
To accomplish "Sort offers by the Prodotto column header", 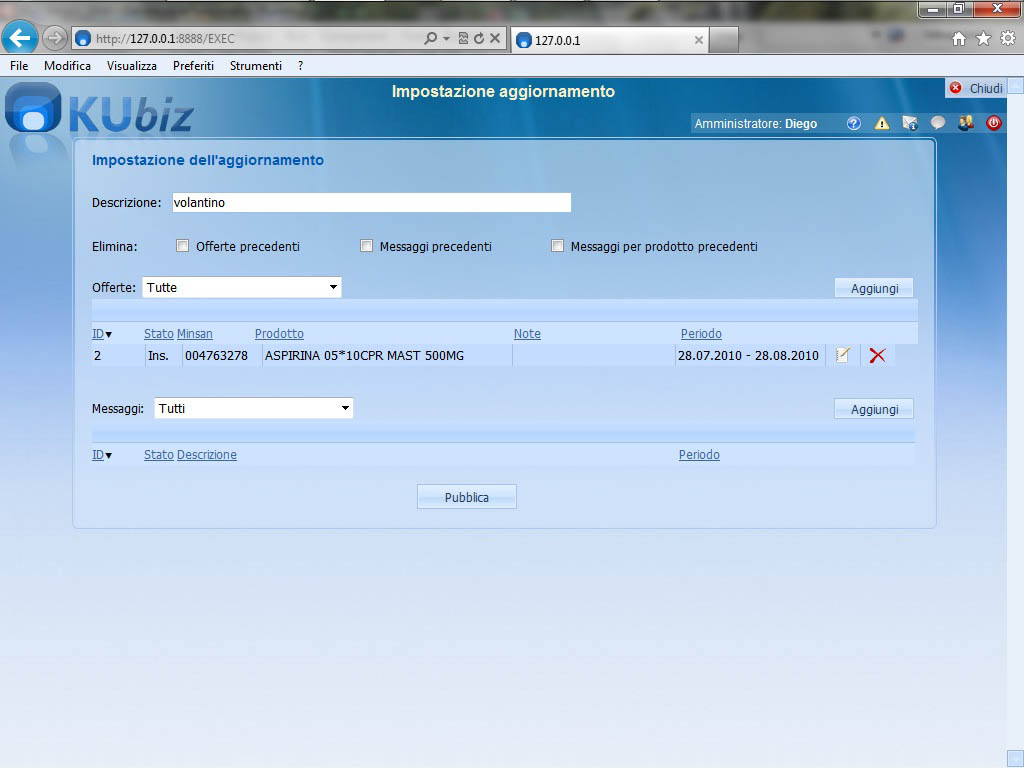I will tap(279, 334).
